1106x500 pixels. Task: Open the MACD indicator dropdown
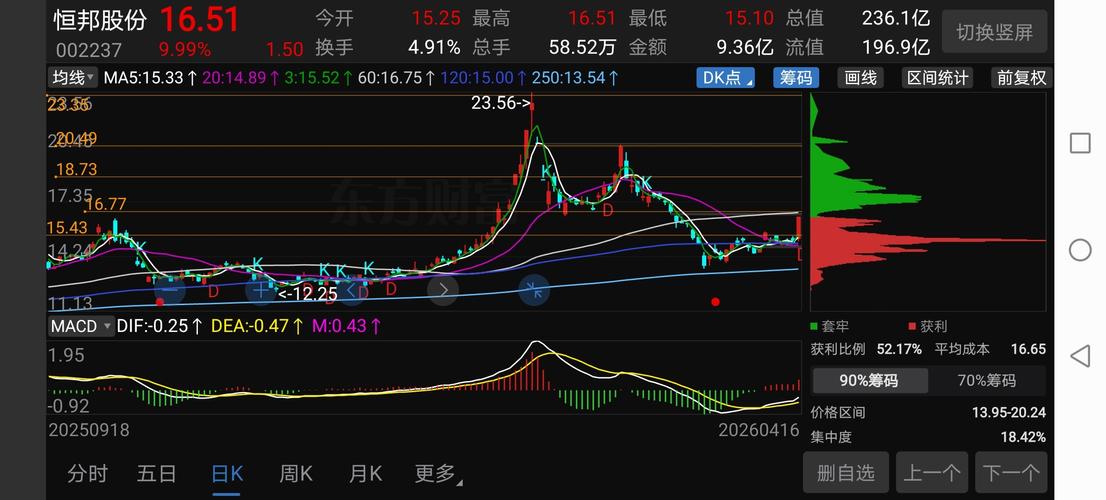80,326
